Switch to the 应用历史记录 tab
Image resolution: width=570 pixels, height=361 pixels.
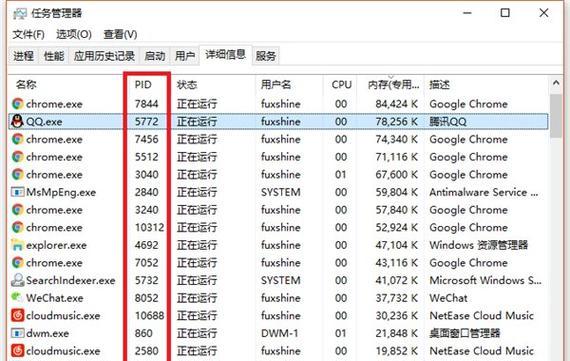pyautogui.click(x=104, y=56)
